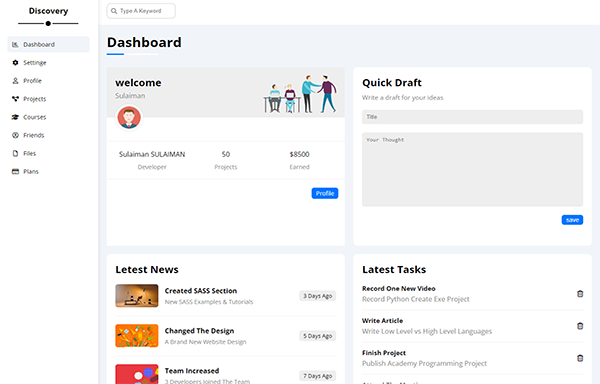The width and height of the screenshot is (600, 384).
Task: Go to Projects in sidebar
Action: pyautogui.click(x=48, y=99)
